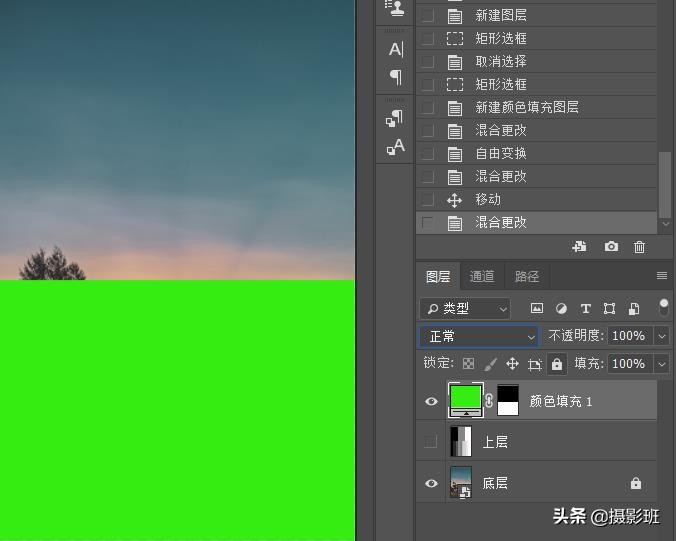676x541 pixels.
Task: Switch to the 路径 tab
Action: click(527, 276)
